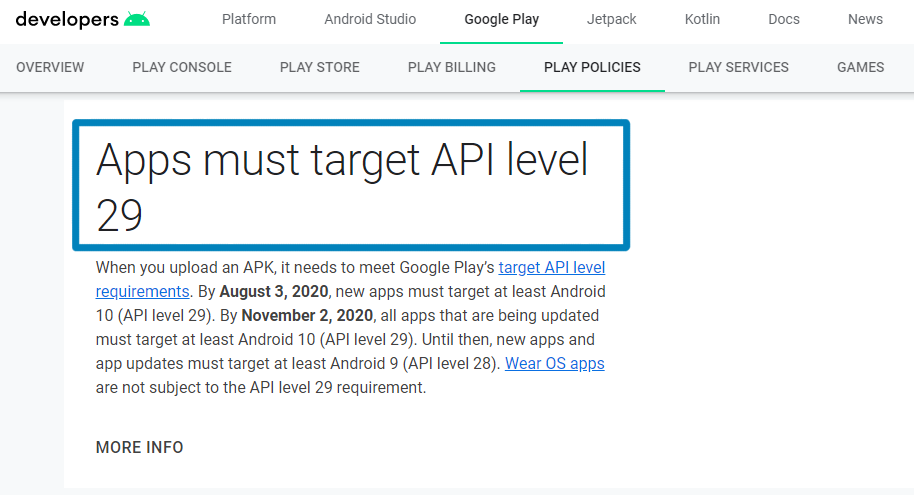Open the Kotlin tab

[x=702, y=19]
